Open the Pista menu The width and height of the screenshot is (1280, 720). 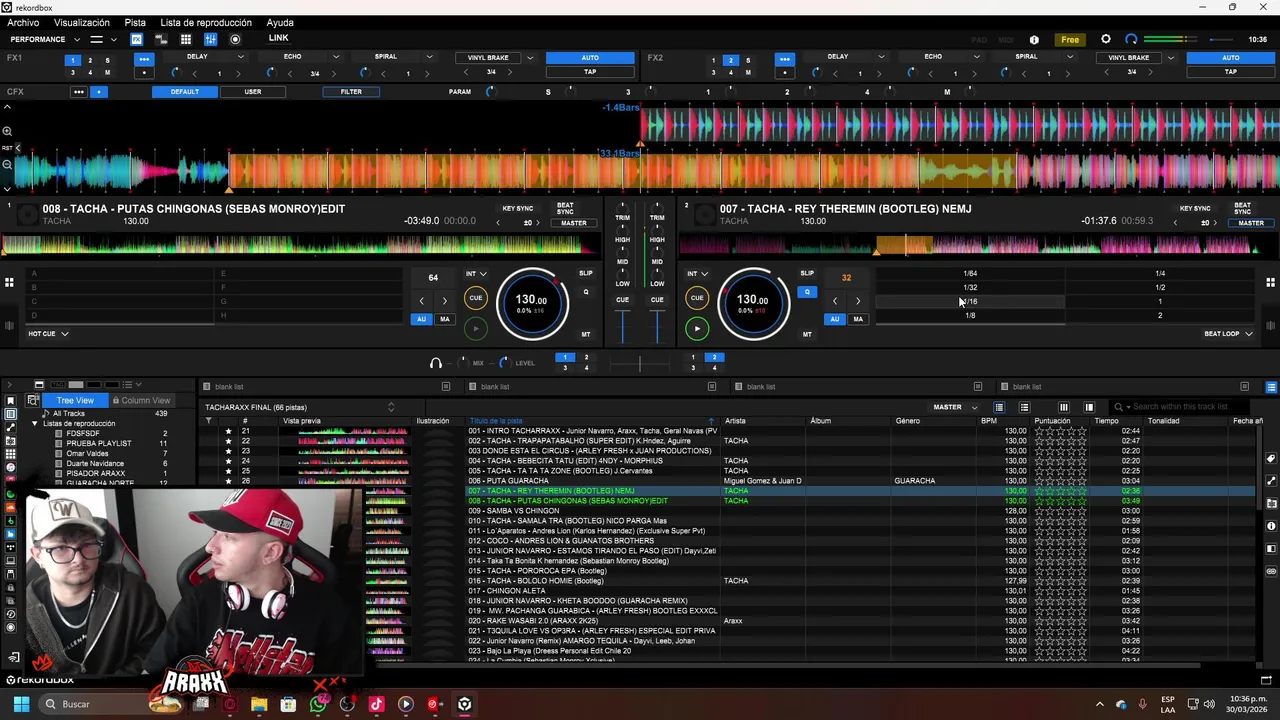[135, 22]
